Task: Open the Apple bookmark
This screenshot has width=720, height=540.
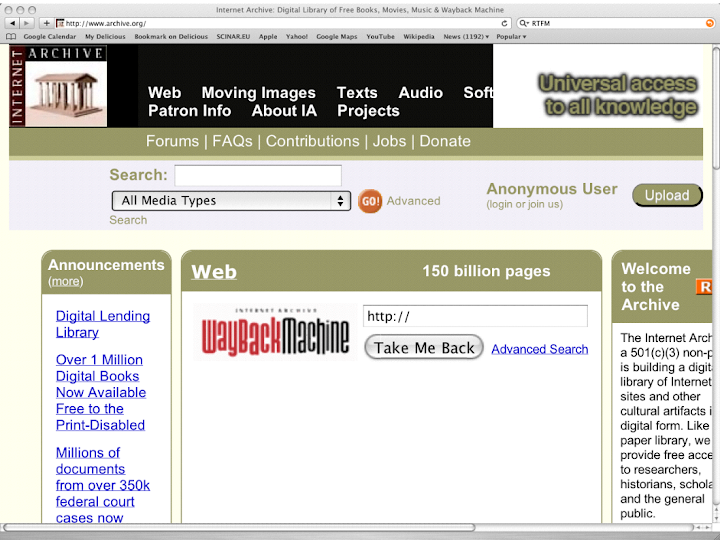Action: (x=268, y=36)
